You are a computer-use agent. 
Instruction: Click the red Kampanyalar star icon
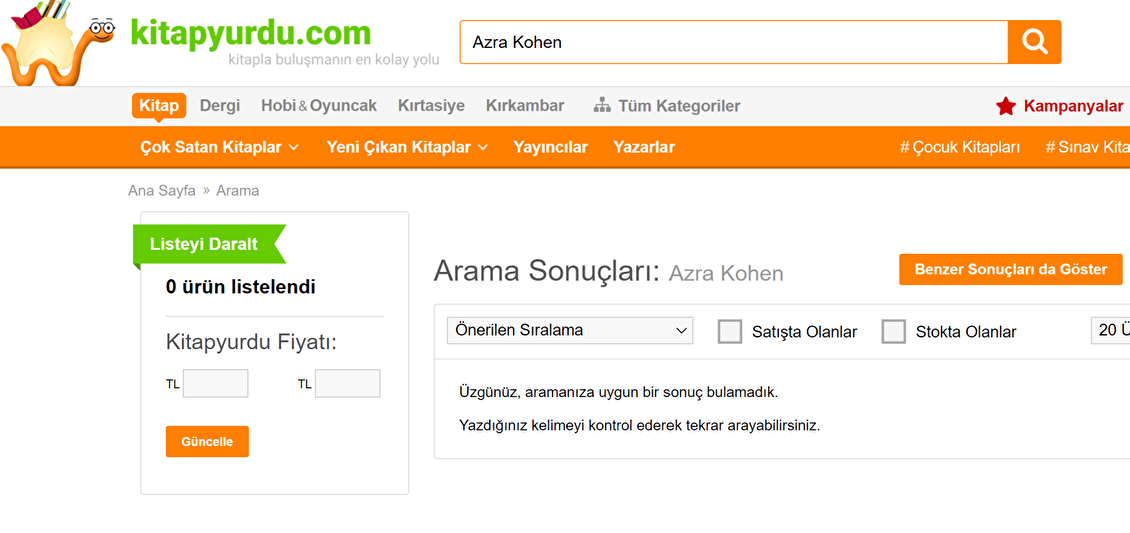[1005, 107]
